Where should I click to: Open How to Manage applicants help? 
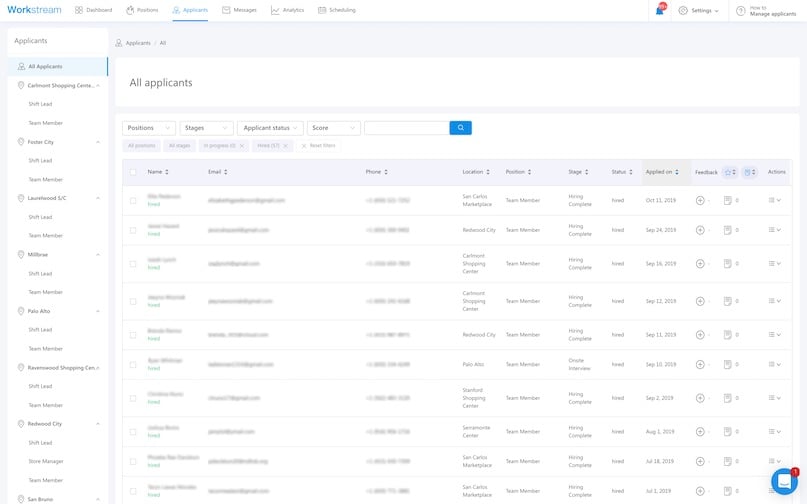(765, 10)
